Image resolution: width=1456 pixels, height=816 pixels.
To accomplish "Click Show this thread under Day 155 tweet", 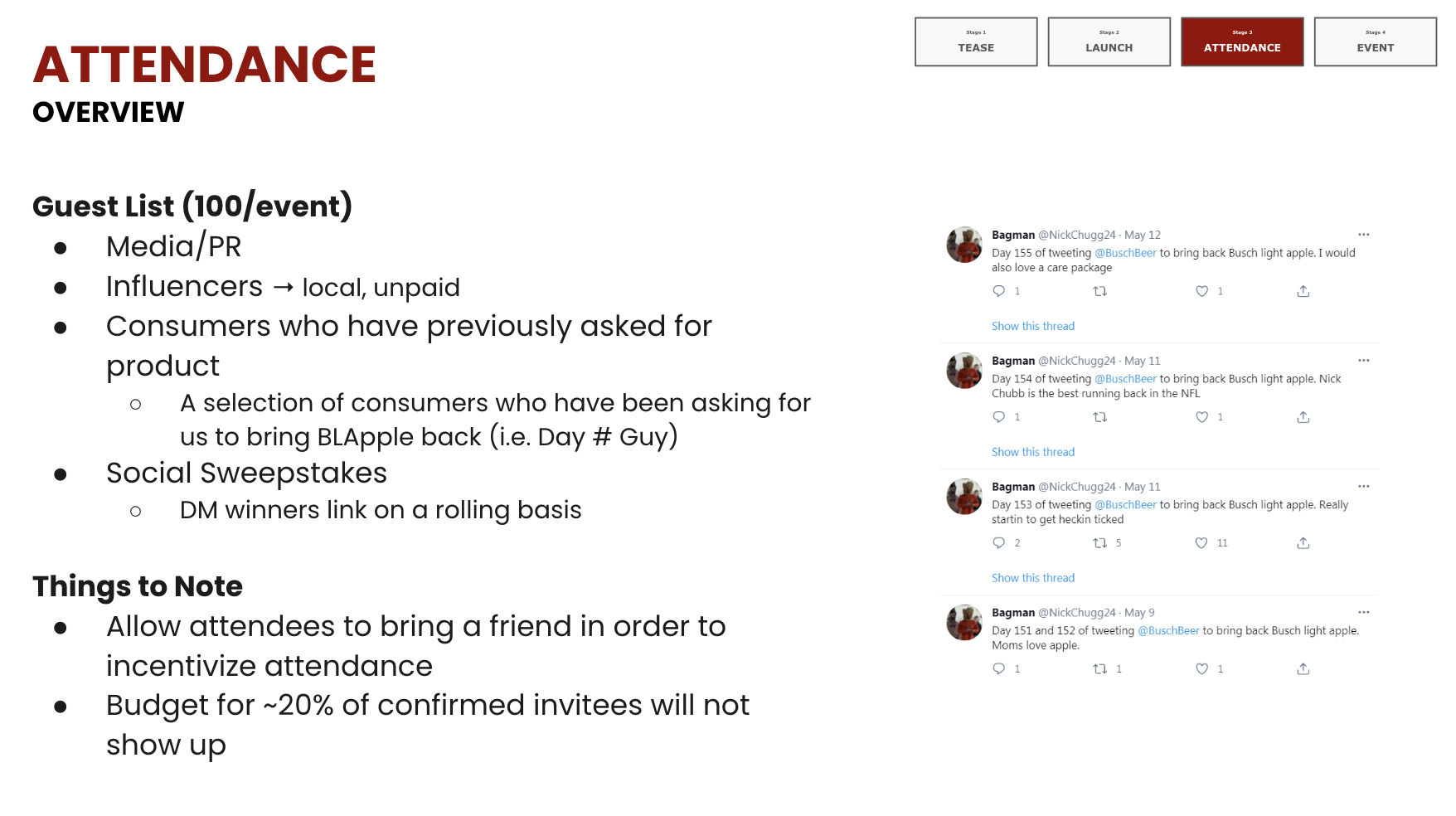I will pos(1033,326).
